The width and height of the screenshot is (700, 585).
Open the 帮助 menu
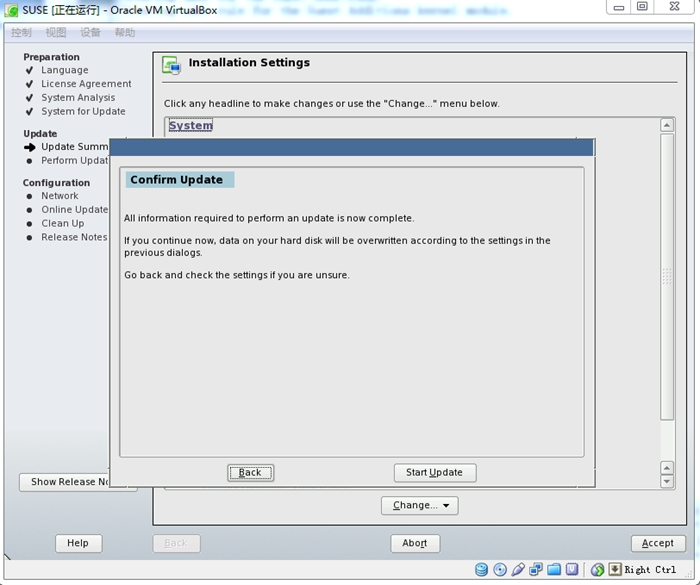pyautogui.click(x=125, y=32)
